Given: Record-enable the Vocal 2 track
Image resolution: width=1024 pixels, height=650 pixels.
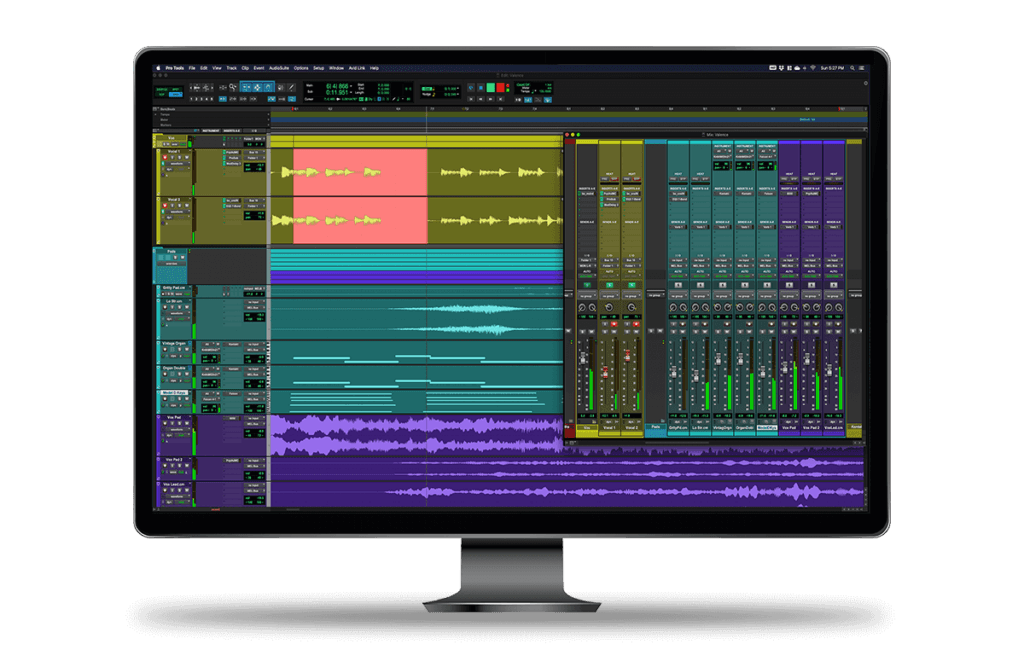Looking at the screenshot, I should click(x=166, y=205).
